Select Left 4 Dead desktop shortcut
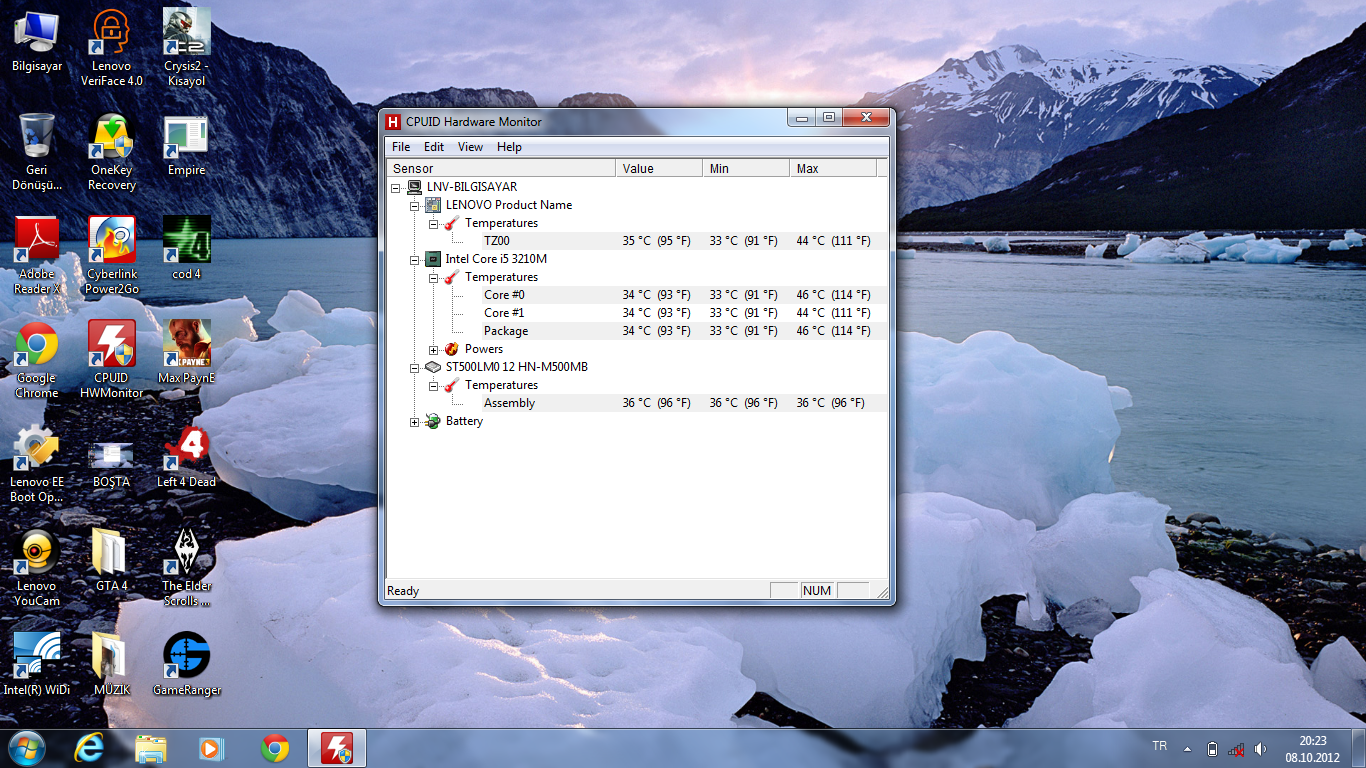 (x=187, y=457)
